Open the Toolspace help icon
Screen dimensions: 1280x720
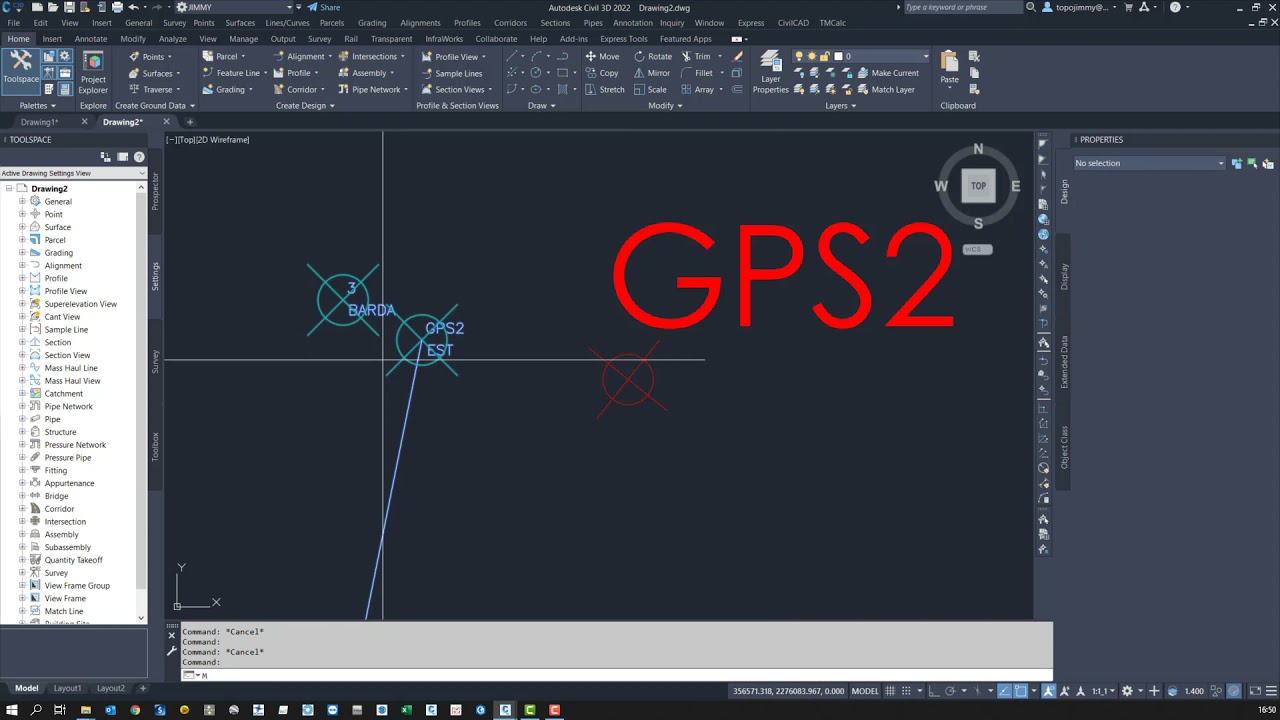(x=139, y=157)
